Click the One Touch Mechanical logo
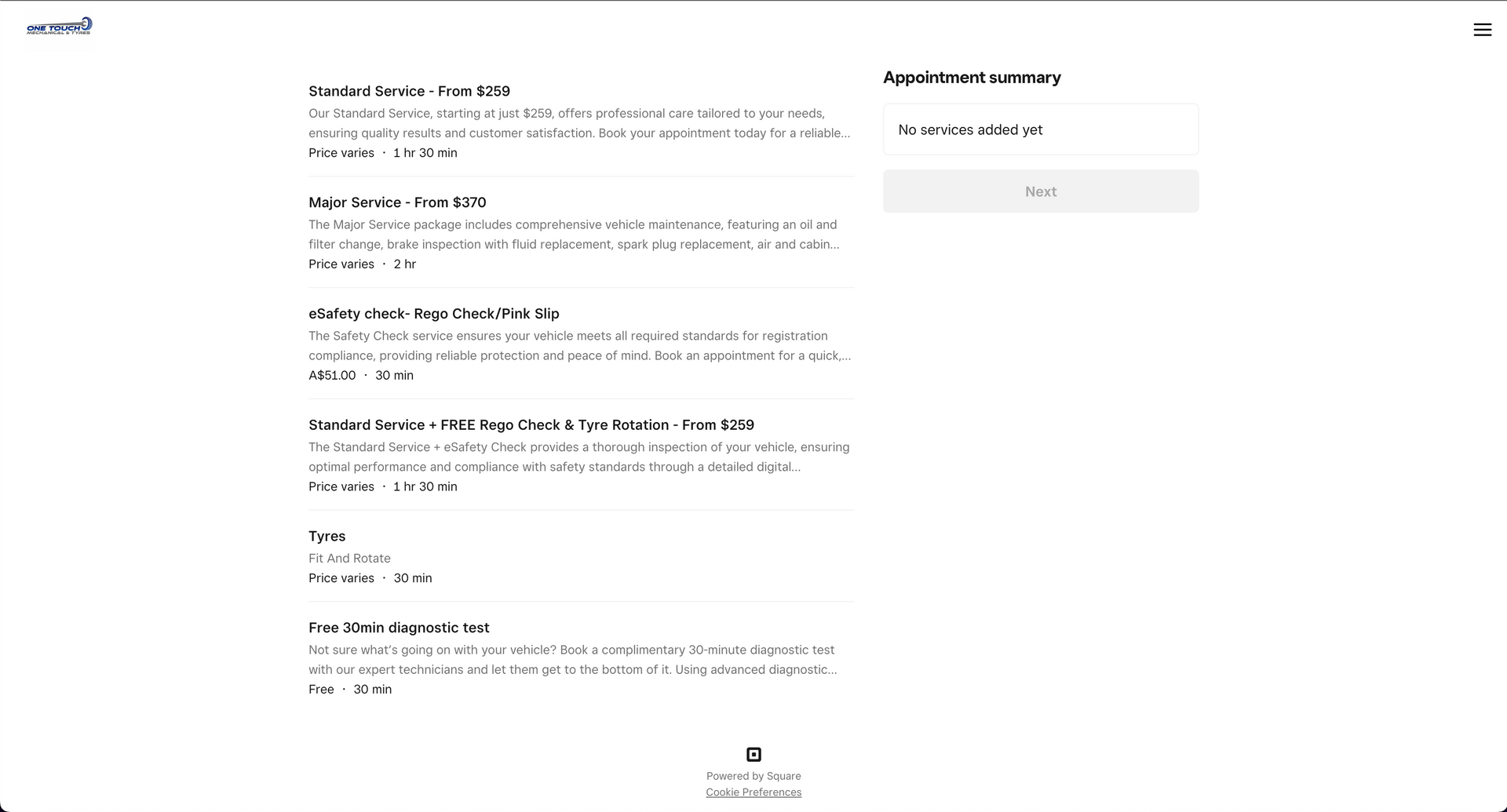The image size is (1507, 812). pyautogui.click(x=59, y=27)
